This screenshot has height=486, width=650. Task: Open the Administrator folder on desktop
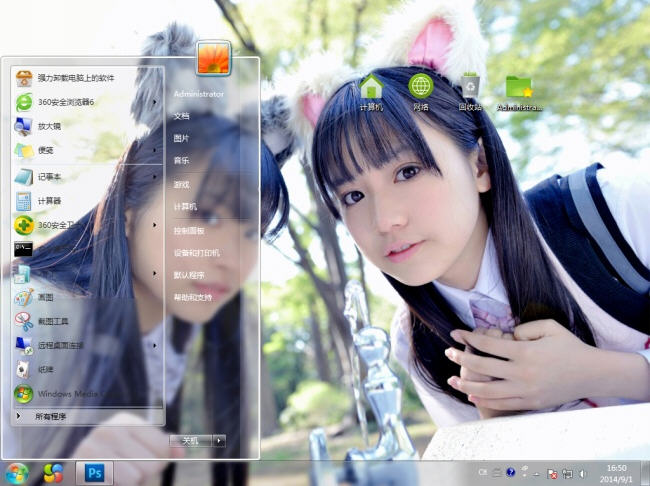pyautogui.click(x=519, y=91)
